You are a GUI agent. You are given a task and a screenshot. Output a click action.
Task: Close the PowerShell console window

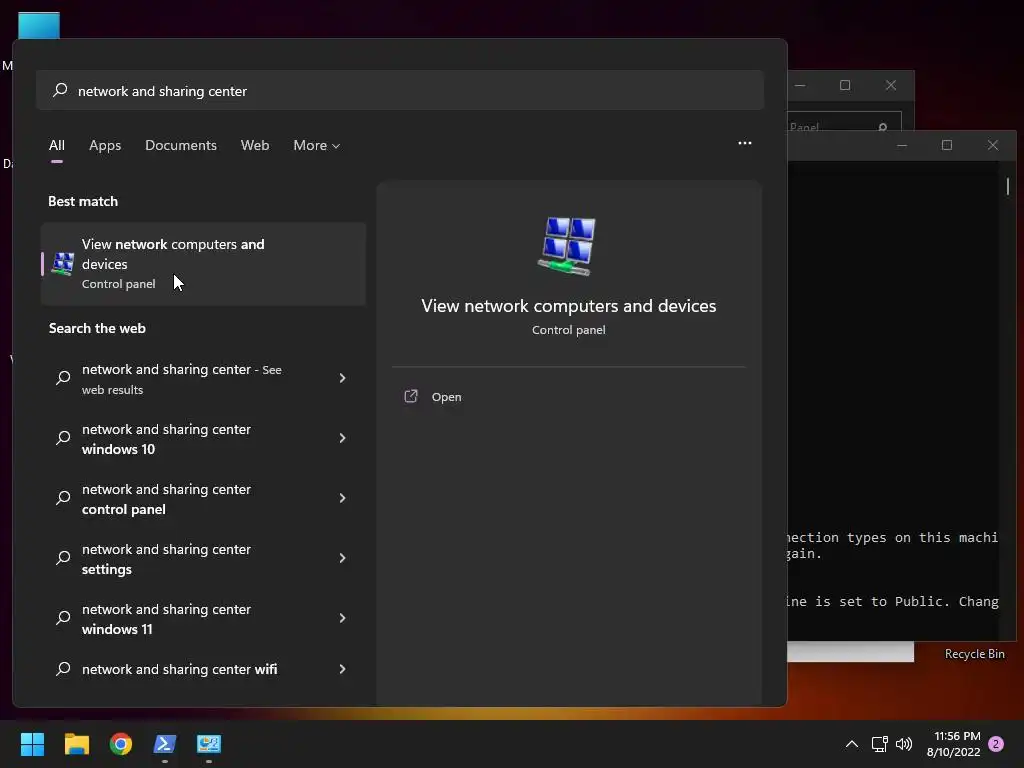coord(993,145)
